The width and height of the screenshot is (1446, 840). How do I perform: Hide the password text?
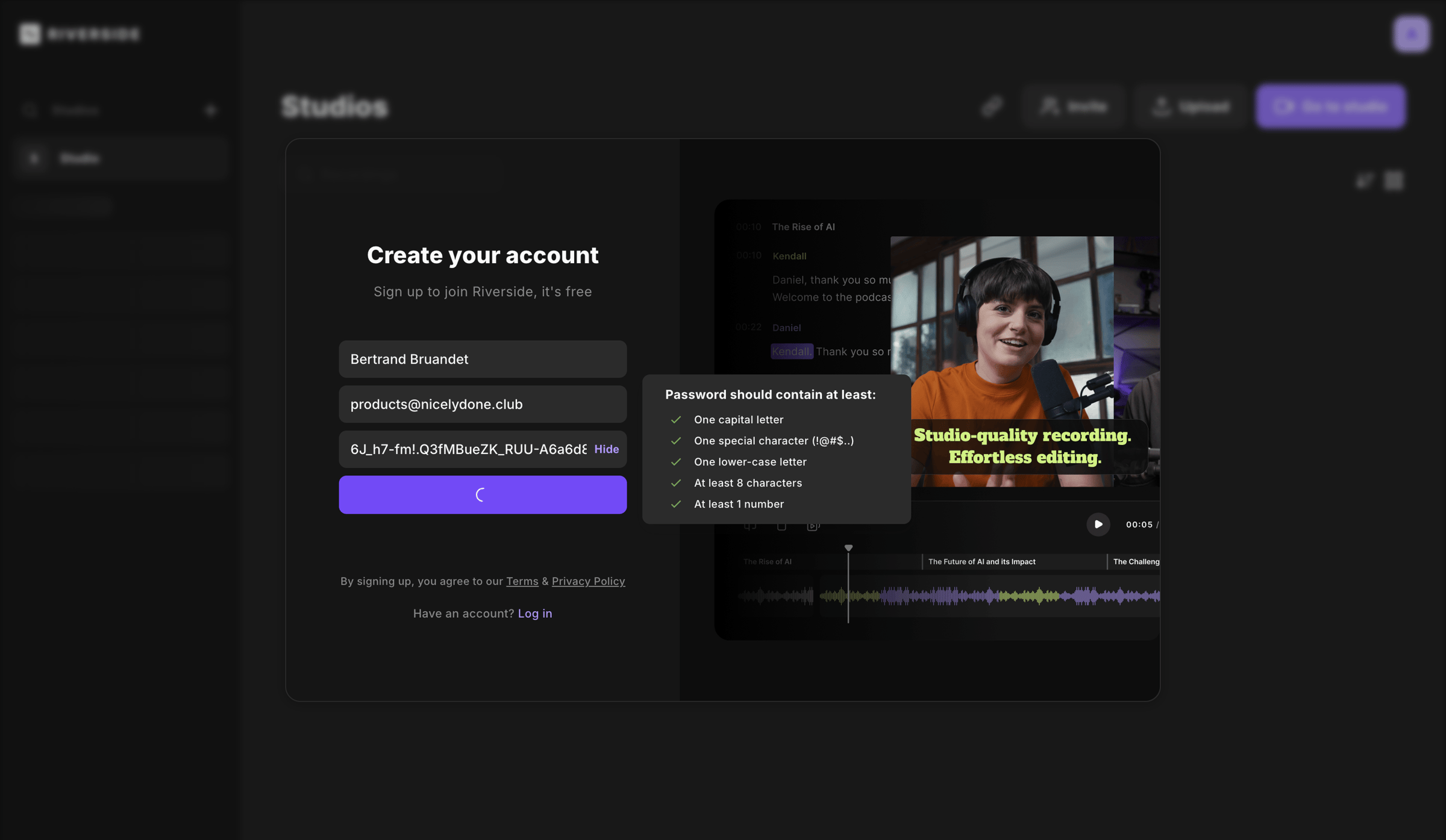click(x=606, y=449)
